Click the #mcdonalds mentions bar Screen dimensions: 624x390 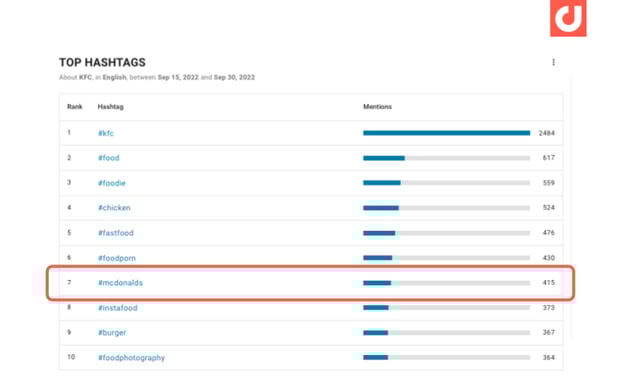(447, 283)
